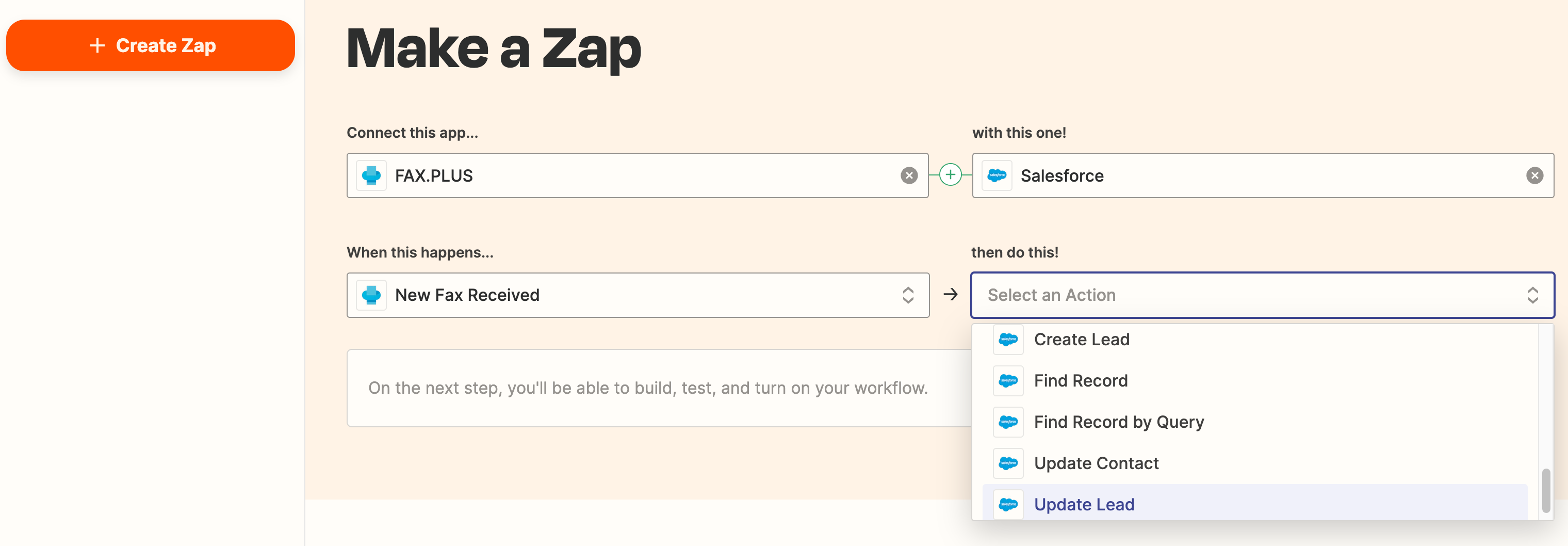This screenshot has height=546, width=1568.
Task: Click the 'with this one!' label
Action: click(1019, 133)
